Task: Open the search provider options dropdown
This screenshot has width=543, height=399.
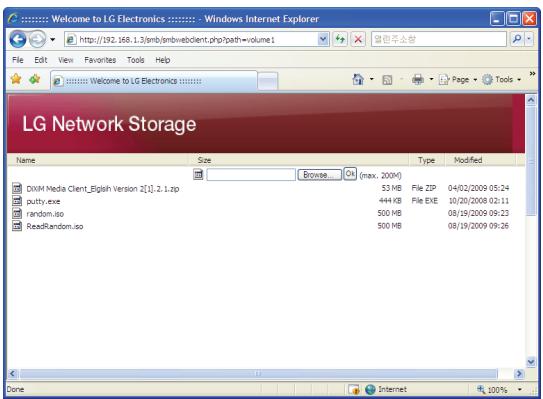Action: [x=529, y=39]
